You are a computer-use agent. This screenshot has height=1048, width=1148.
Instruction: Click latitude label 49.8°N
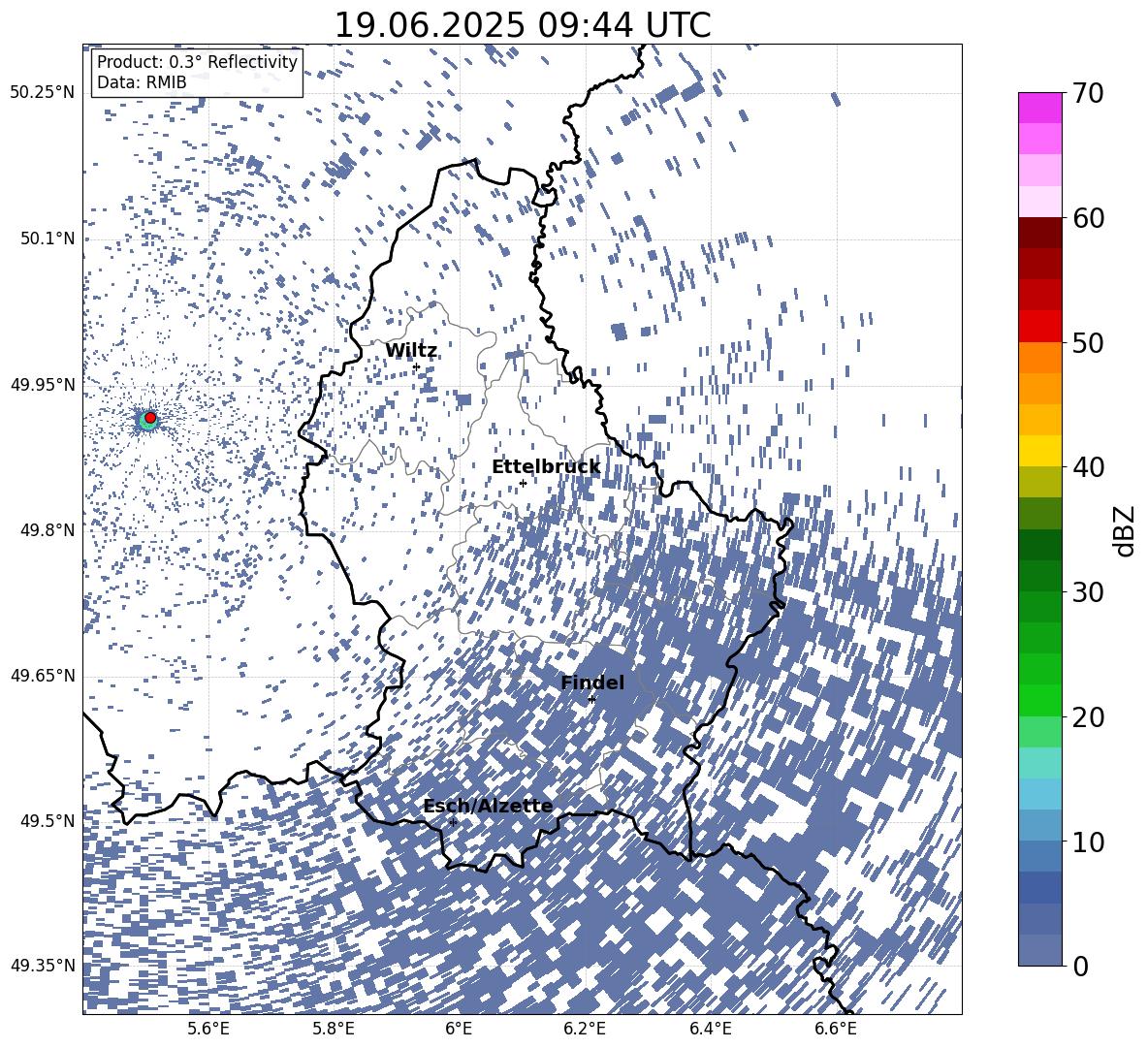click(48, 529)
